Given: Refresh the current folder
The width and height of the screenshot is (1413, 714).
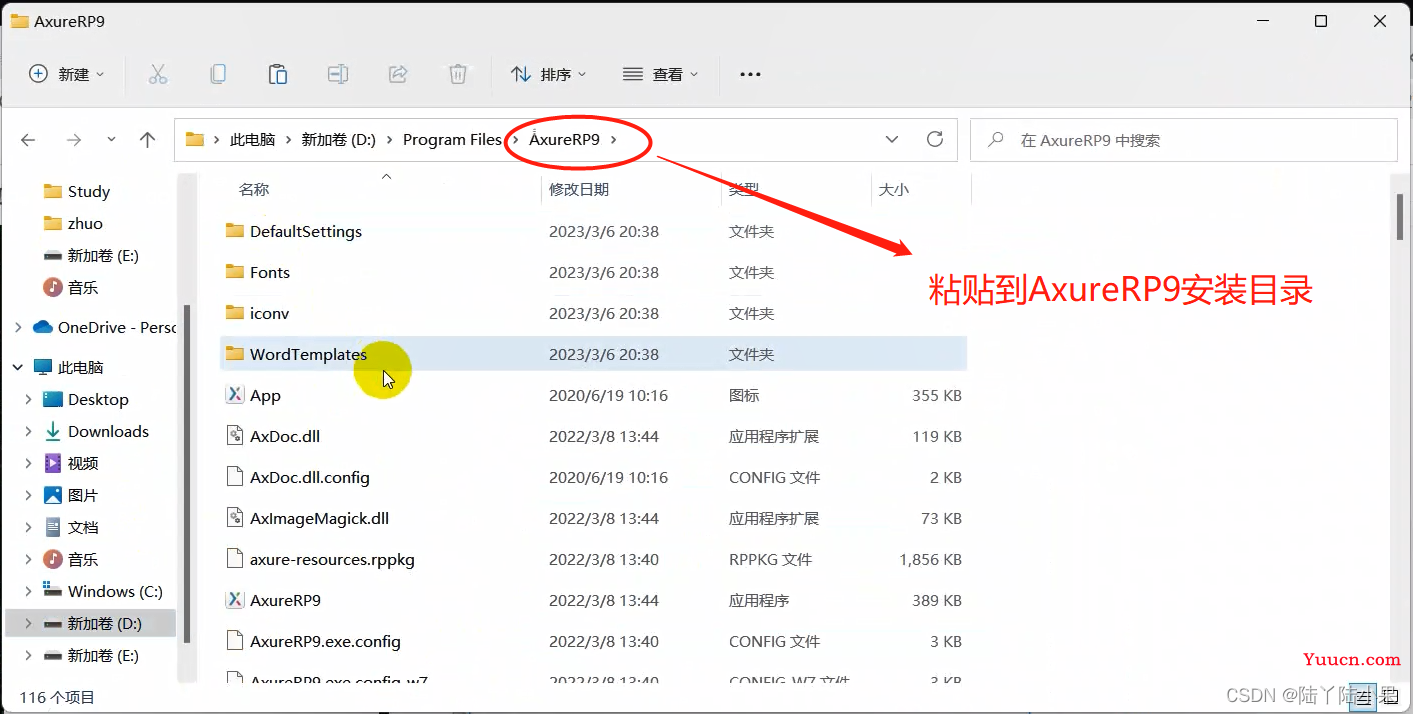Looking at the screenshot, I should point(935,139).
